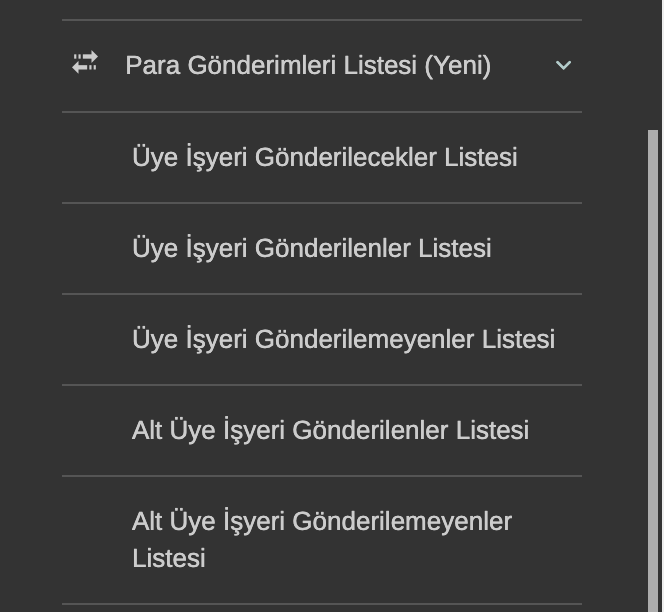664x612 pixels.
Task: Click the merchant 'Gönderilenler' list row
Action: coord(311,249)
